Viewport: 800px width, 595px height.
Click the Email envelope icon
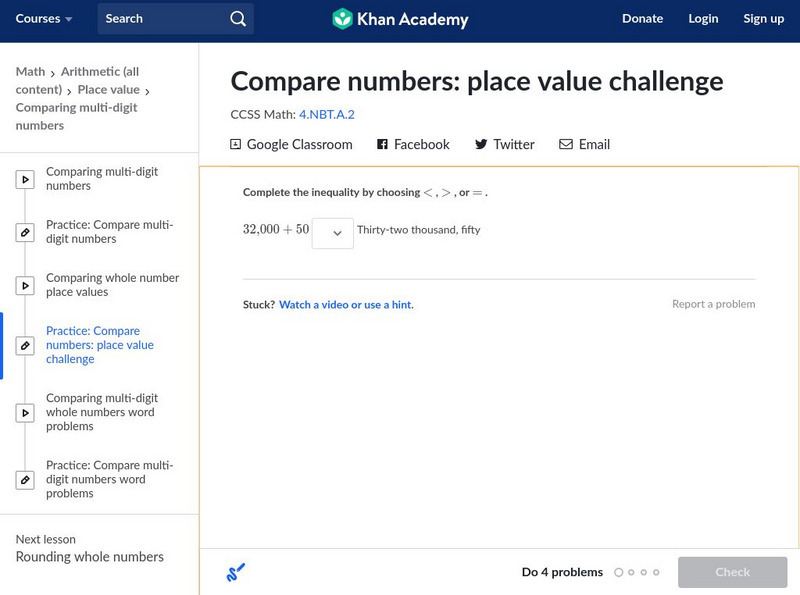click(566, 144)
